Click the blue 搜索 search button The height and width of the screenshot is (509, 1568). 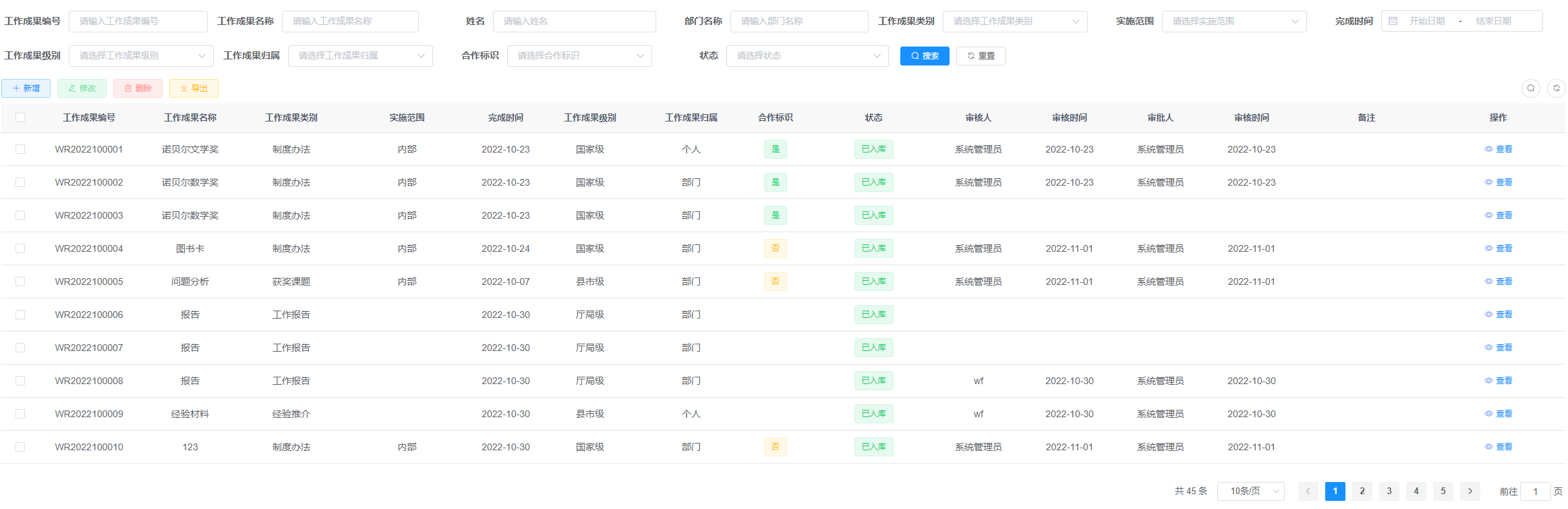[924, 56]
